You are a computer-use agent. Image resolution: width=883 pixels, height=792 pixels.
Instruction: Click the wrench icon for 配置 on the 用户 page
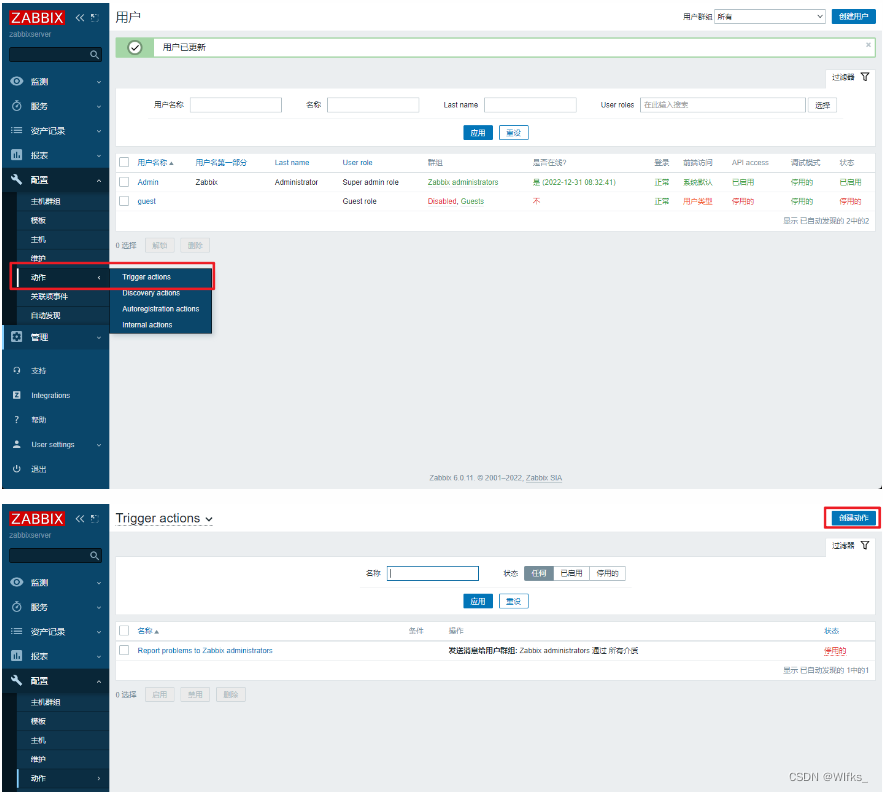tap(17, 180)
